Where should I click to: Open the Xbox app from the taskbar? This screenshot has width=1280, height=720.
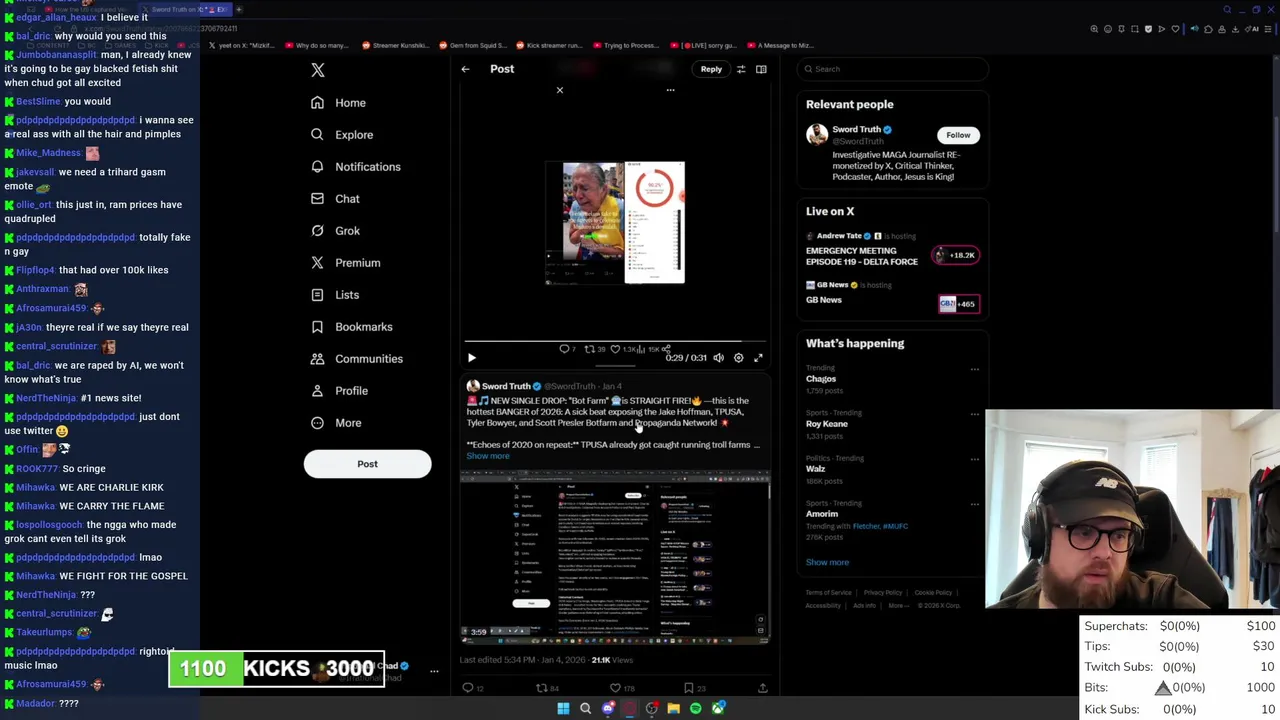718,708
